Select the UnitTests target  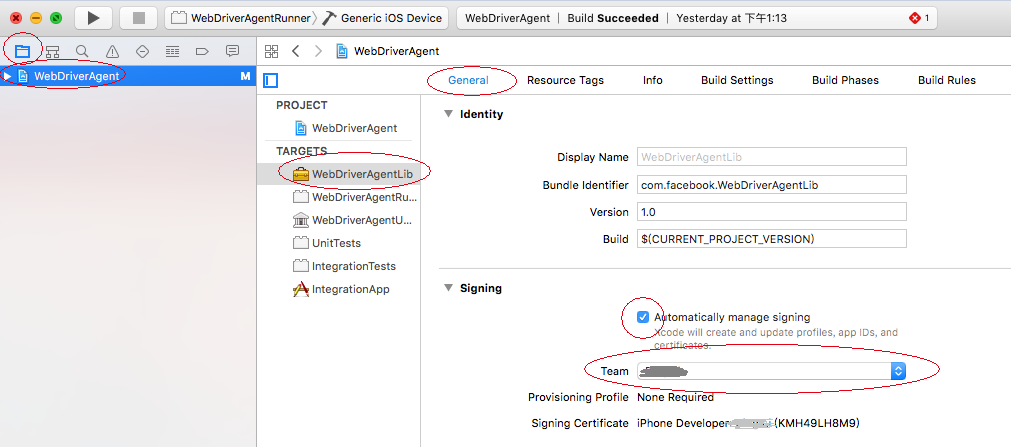[336, 243]
